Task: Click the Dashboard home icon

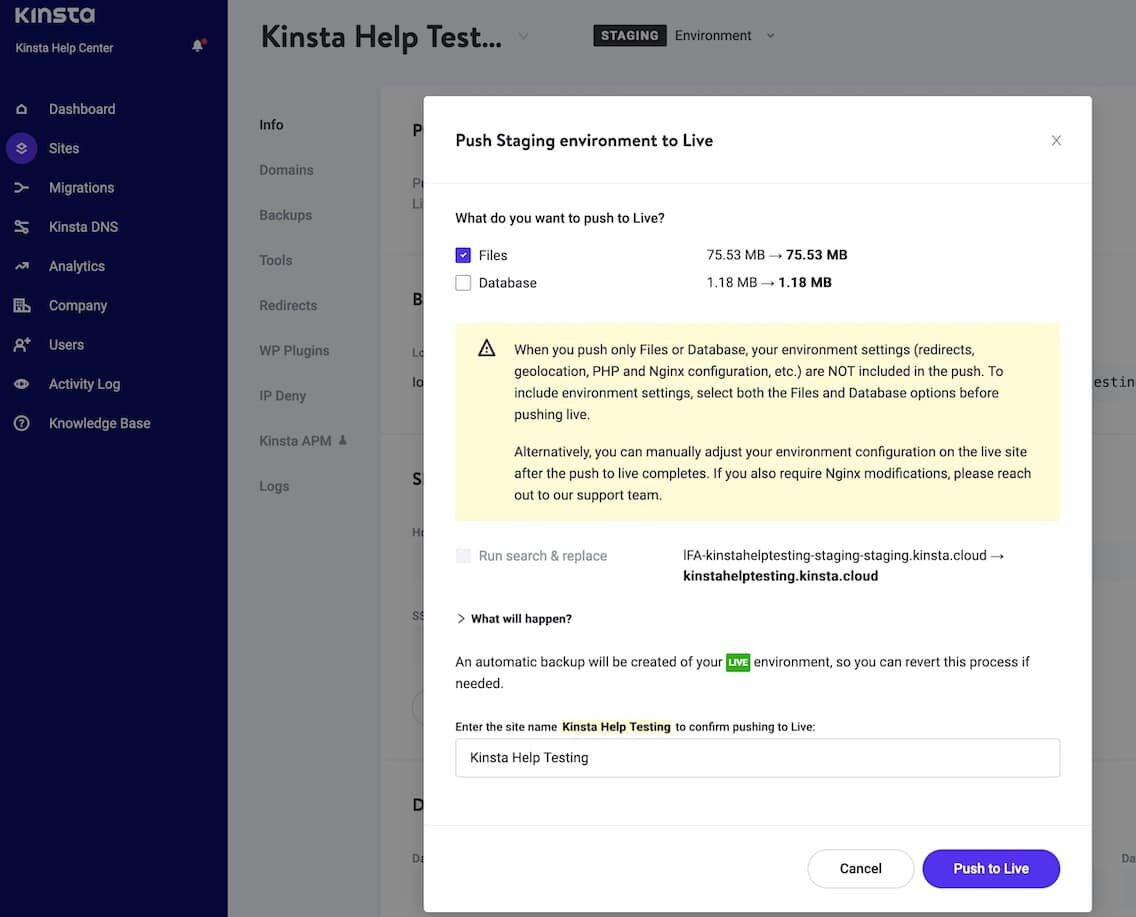Action: pos(22,109)
